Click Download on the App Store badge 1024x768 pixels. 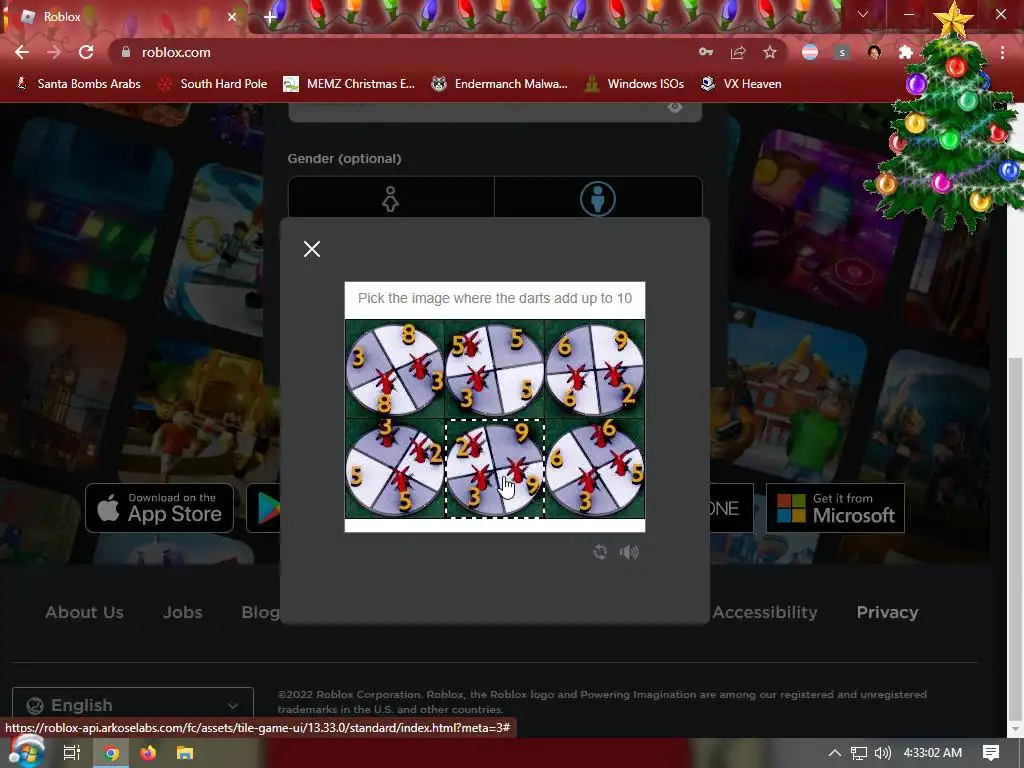159,508
